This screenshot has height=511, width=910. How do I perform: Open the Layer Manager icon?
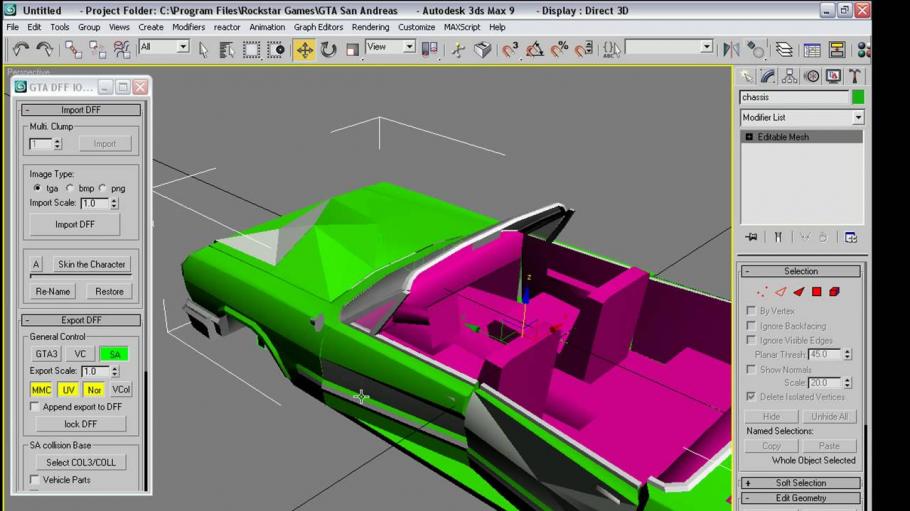(785, 49)
